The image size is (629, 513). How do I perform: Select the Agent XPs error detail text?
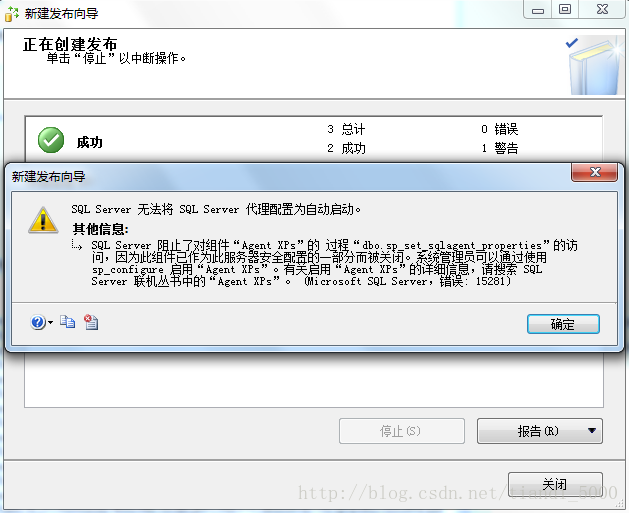pyautogui.click(x=335, y=263)
